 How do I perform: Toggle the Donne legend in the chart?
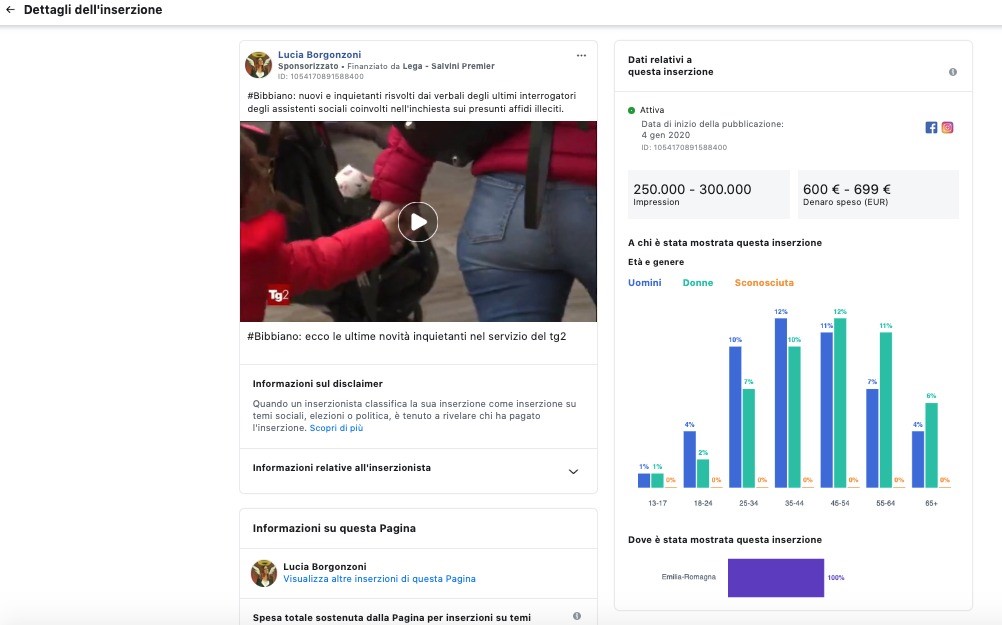[697, 283]
